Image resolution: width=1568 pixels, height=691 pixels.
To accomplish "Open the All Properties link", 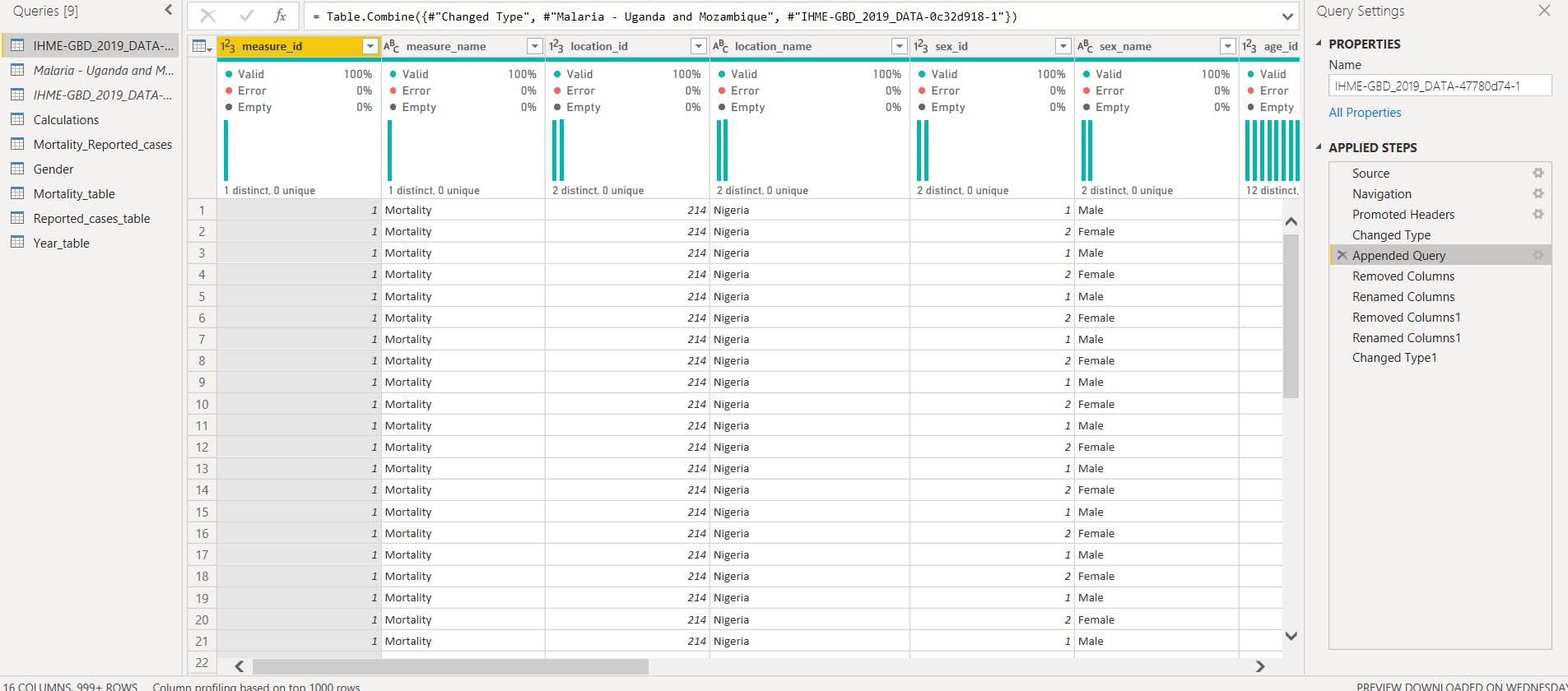I will (x=1365, y=113).
